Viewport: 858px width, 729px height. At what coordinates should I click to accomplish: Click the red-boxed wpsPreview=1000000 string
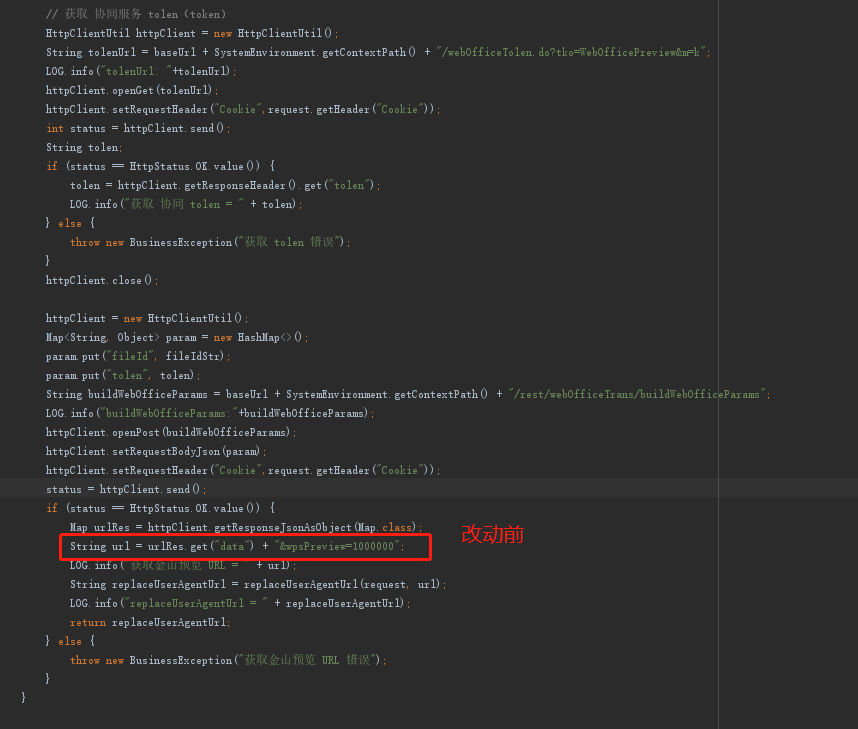339,547
